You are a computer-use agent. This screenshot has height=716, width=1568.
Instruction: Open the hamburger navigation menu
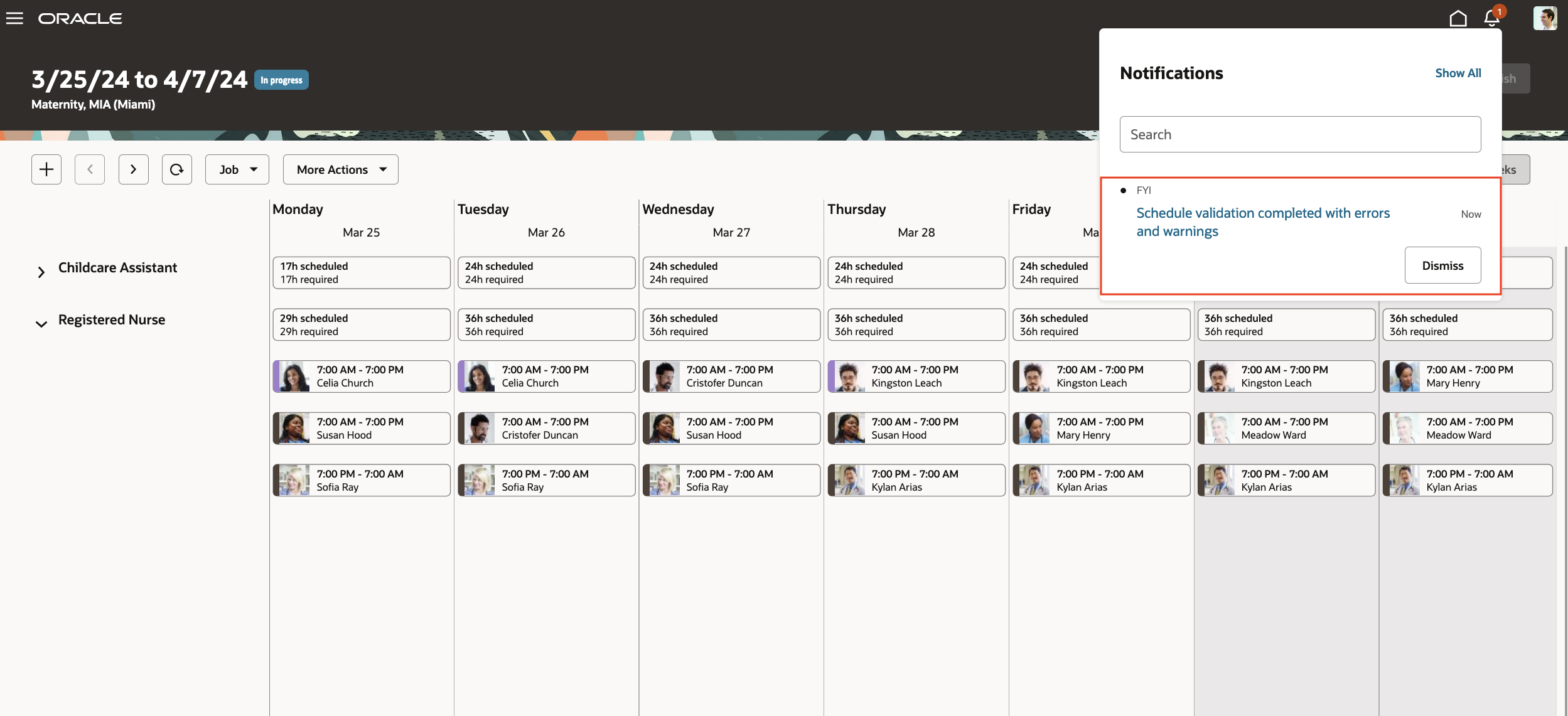pos(14,18)
